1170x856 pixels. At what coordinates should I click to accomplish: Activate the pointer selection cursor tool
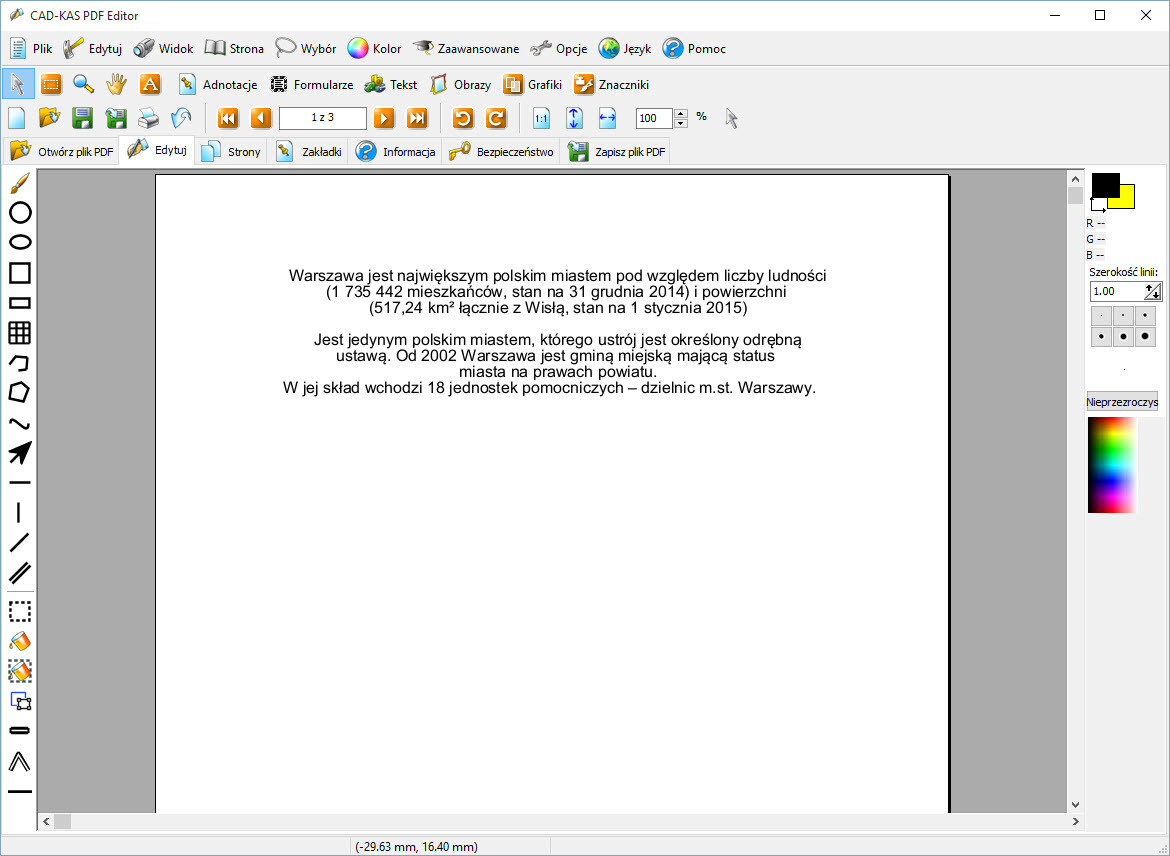pyautogui.click(x=18, y=84)
